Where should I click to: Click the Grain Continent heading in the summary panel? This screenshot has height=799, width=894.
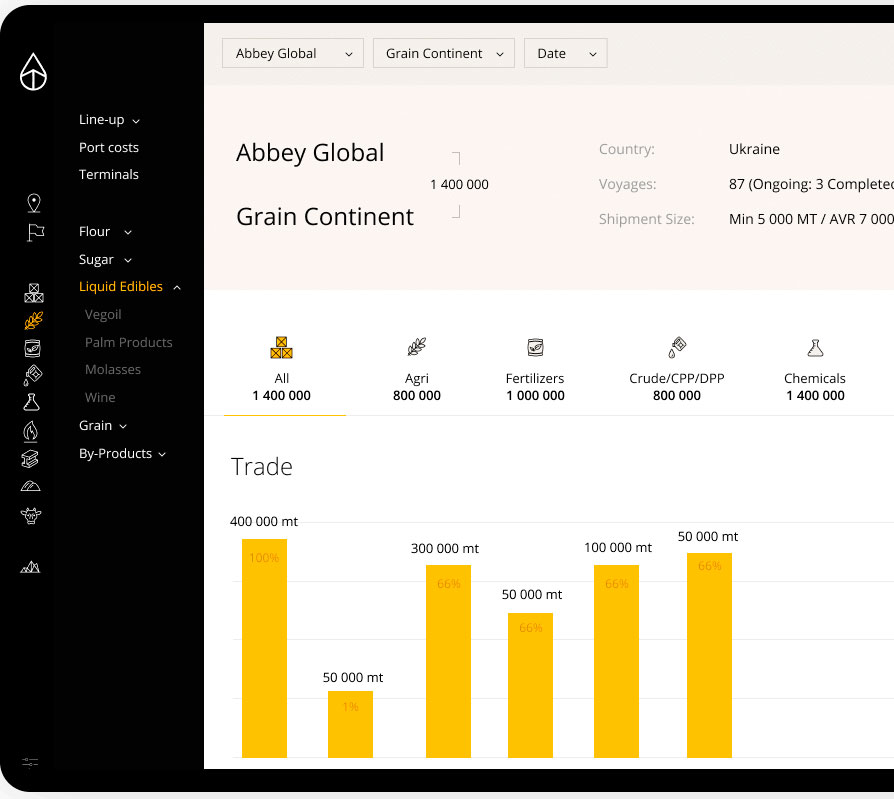(325, 217)
